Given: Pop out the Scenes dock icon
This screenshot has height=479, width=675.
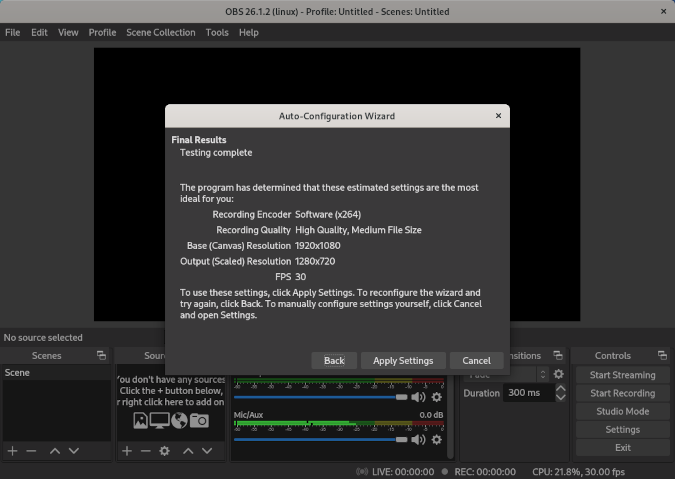Looking at the screenshot, I should 101,355.
